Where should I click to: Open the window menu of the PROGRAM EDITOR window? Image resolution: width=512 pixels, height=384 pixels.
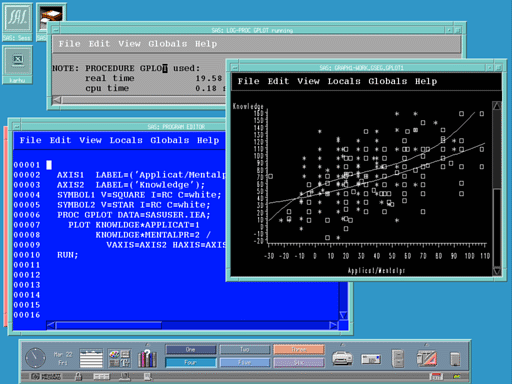tap(17, 126)
